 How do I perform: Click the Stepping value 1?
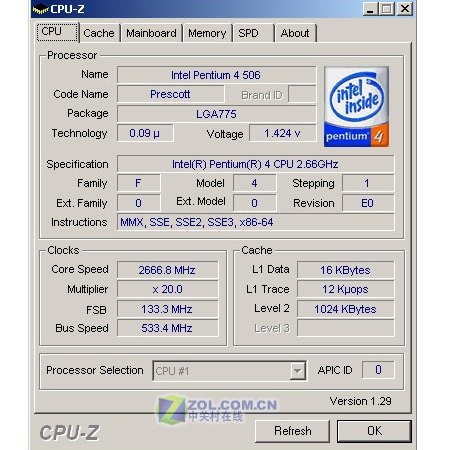pos(368,183)
